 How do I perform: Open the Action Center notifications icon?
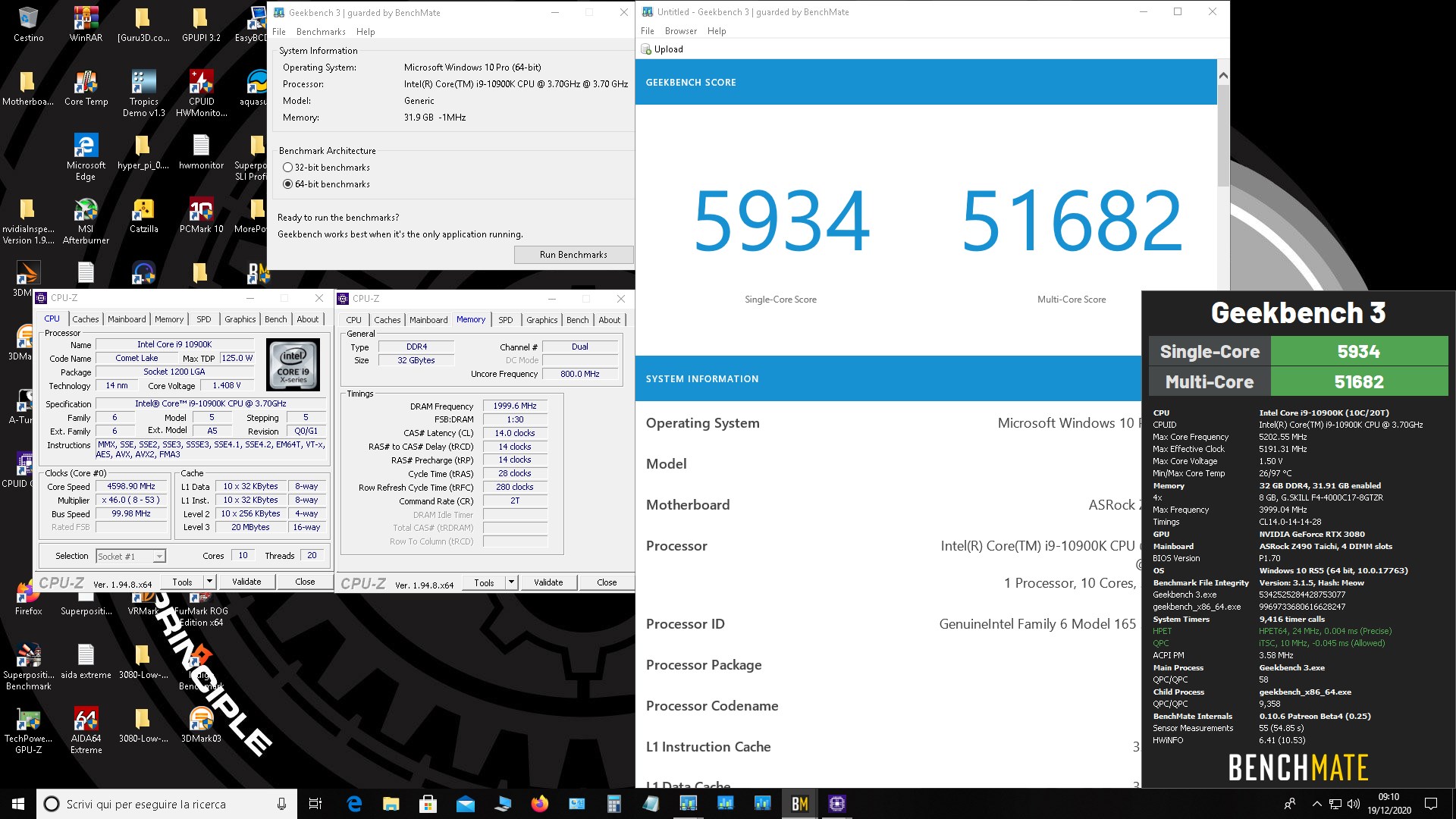1431,804
